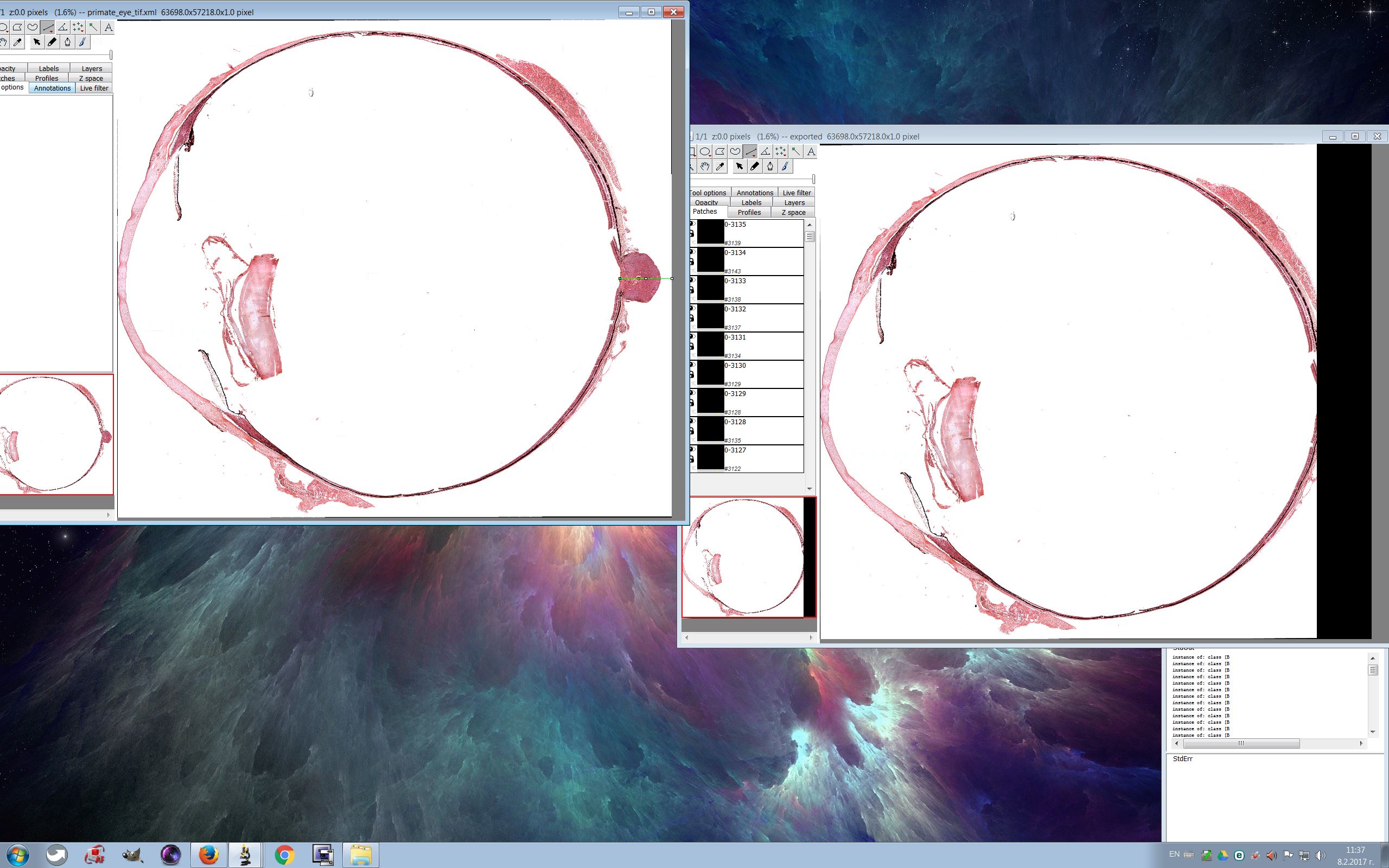The height and width of the screenshot is (868, 1389).
Task: Toggle visibility eye of patch 0-3135
Action: (x=693, y=224)
